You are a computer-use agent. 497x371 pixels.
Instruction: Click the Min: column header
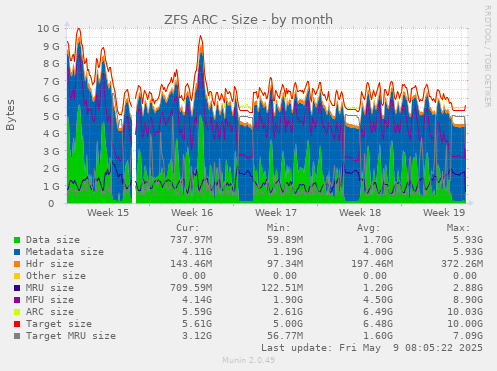coord(278,228)
